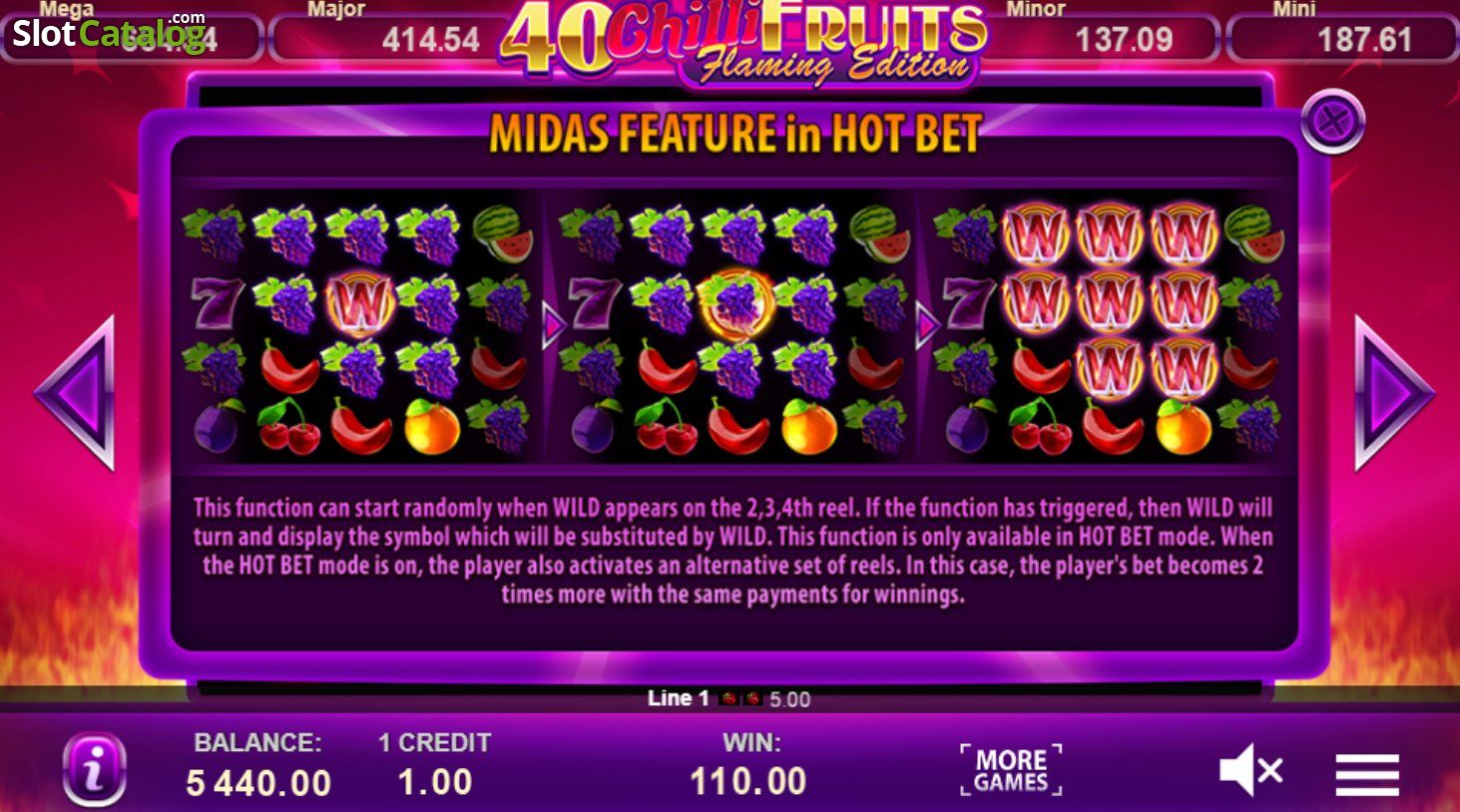
Task: Open the info paytable icon
Action: pyautogui.click(x=95, y=768)
